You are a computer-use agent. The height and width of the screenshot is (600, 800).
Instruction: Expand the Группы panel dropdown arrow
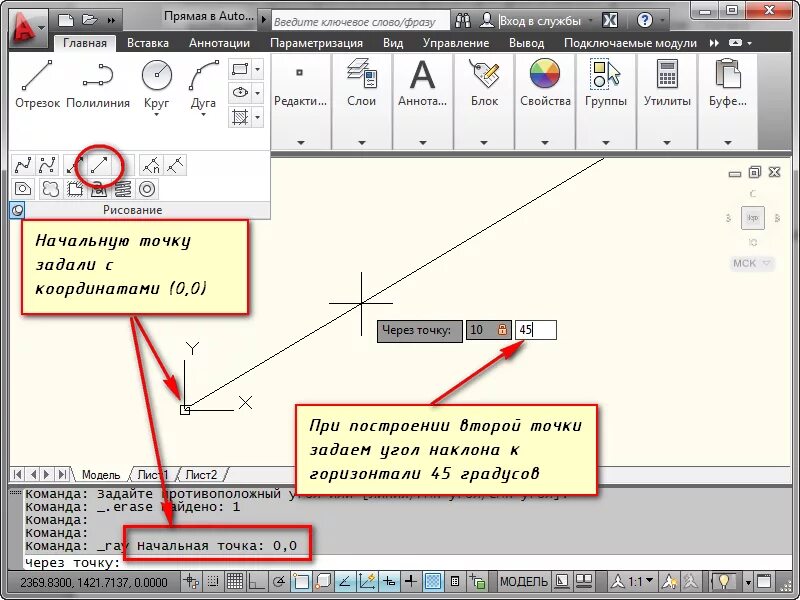[606, 143]
